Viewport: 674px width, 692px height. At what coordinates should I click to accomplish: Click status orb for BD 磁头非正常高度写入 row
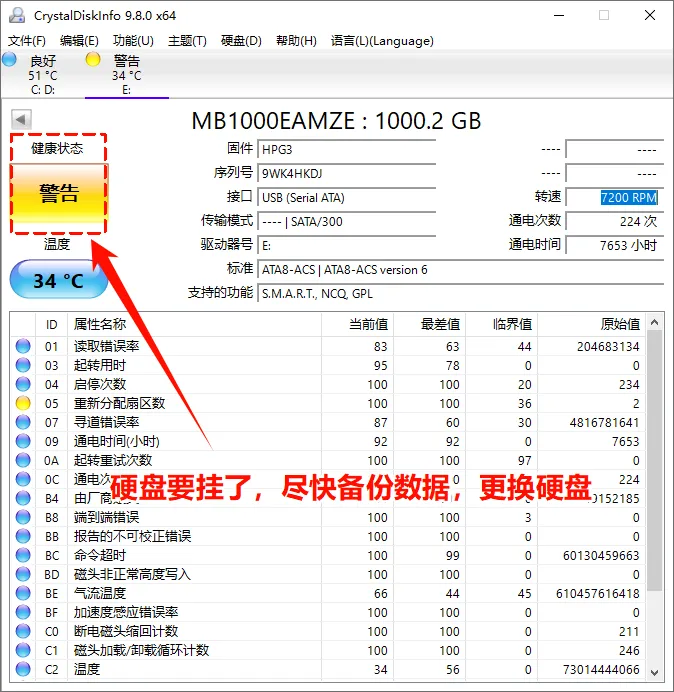[23, 574]
